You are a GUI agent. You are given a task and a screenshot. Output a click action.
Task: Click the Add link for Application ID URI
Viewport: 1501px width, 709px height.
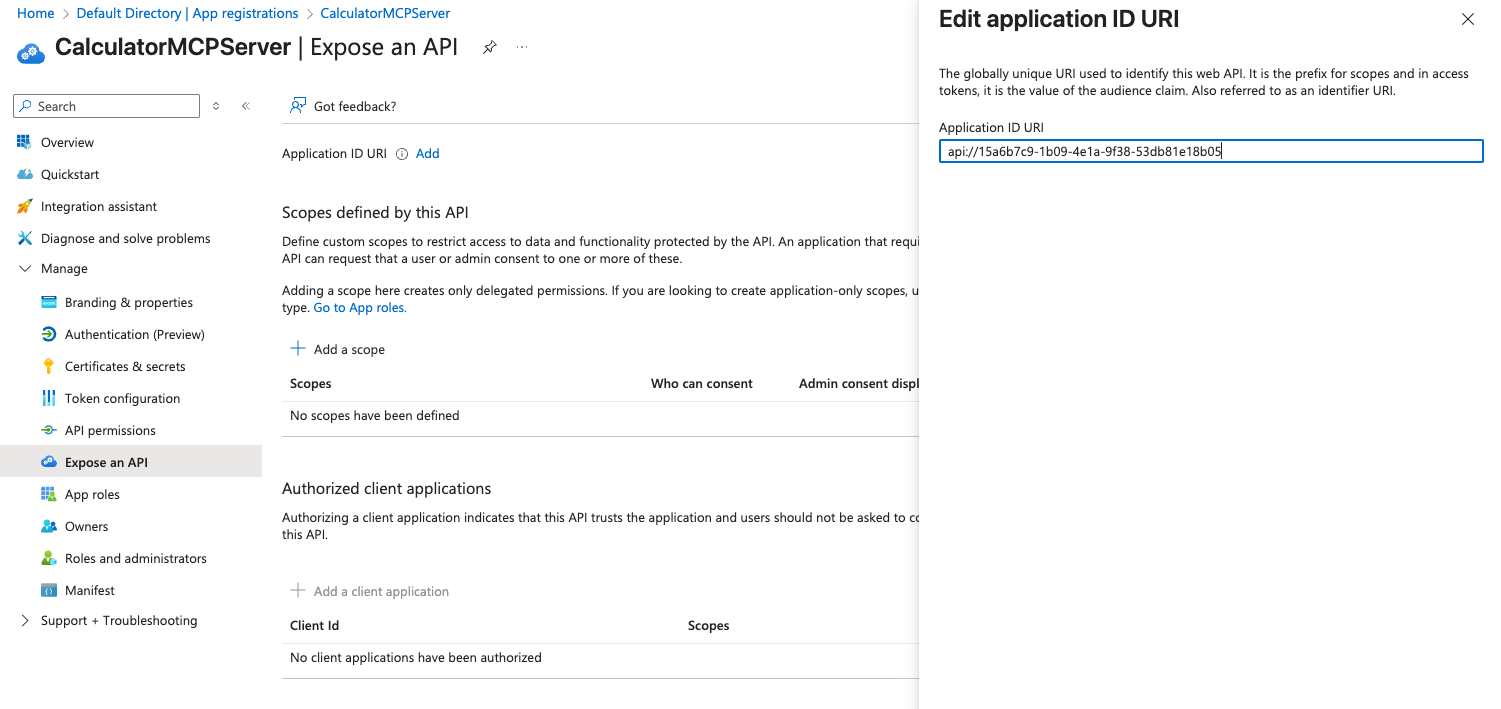[427, 154]
